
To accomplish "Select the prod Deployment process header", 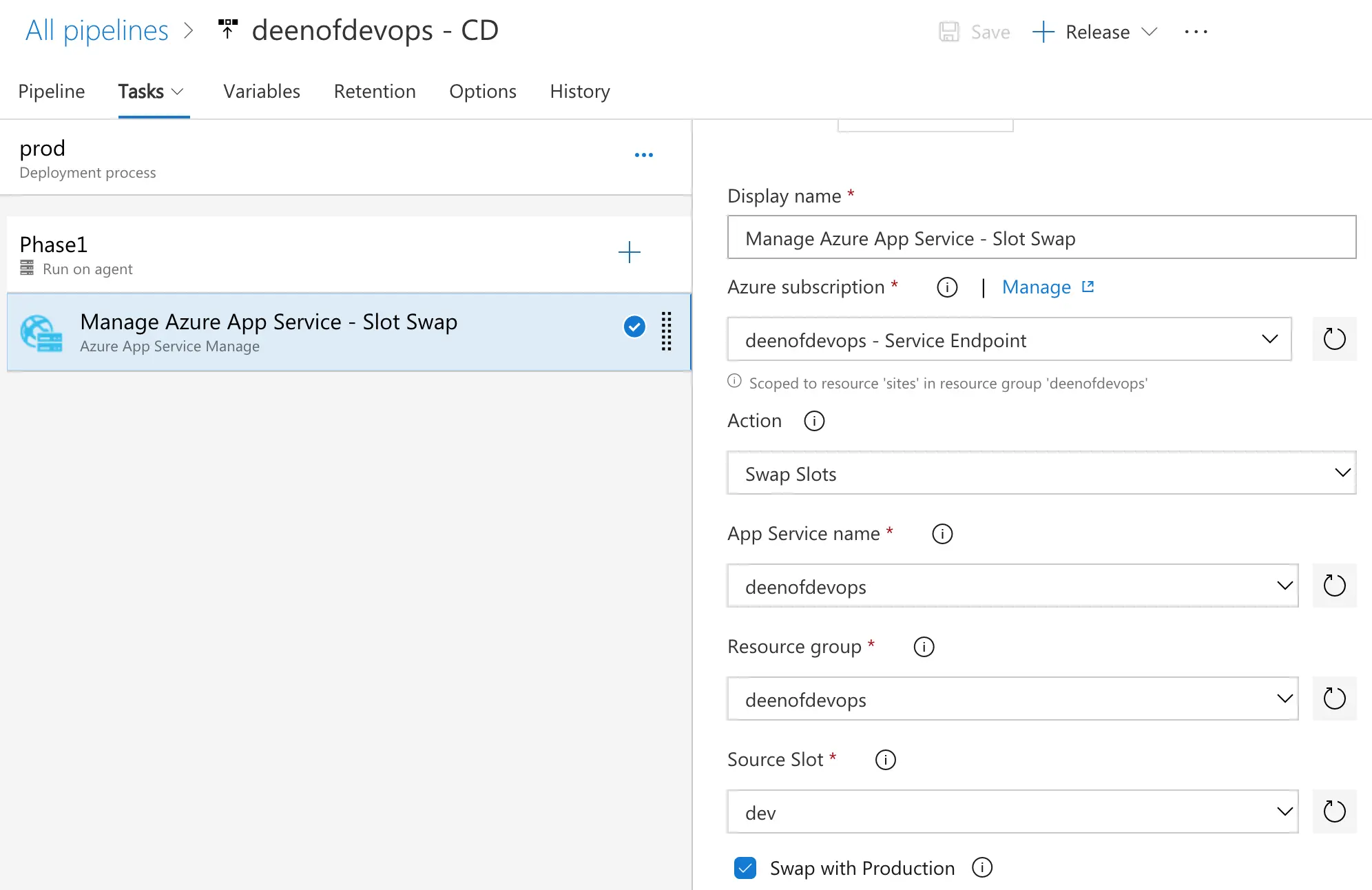I will tap(346, 158).
